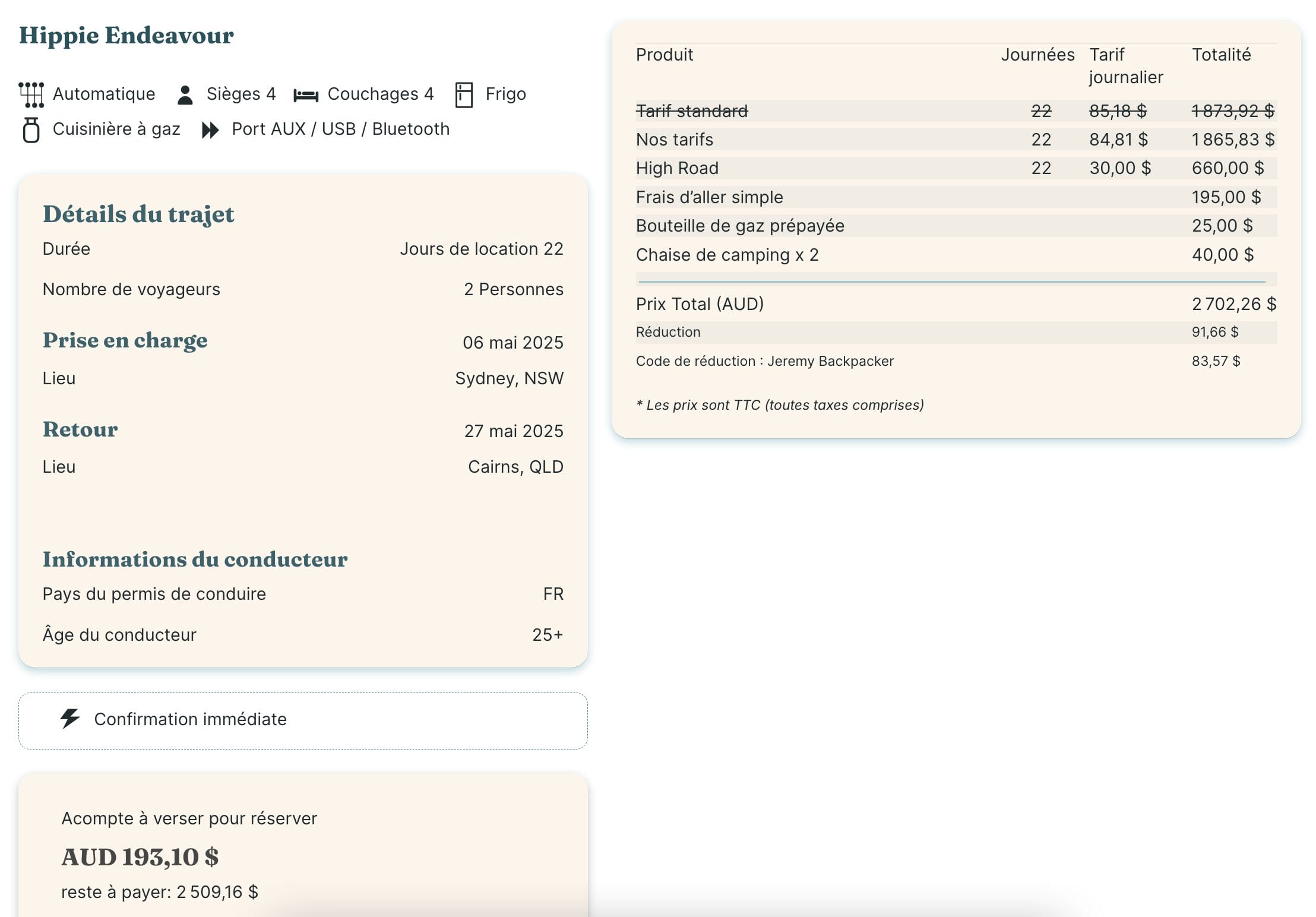Click the Acompte à verser pour réserver text
Screen dimensions: 1316x917
(189, 818)
